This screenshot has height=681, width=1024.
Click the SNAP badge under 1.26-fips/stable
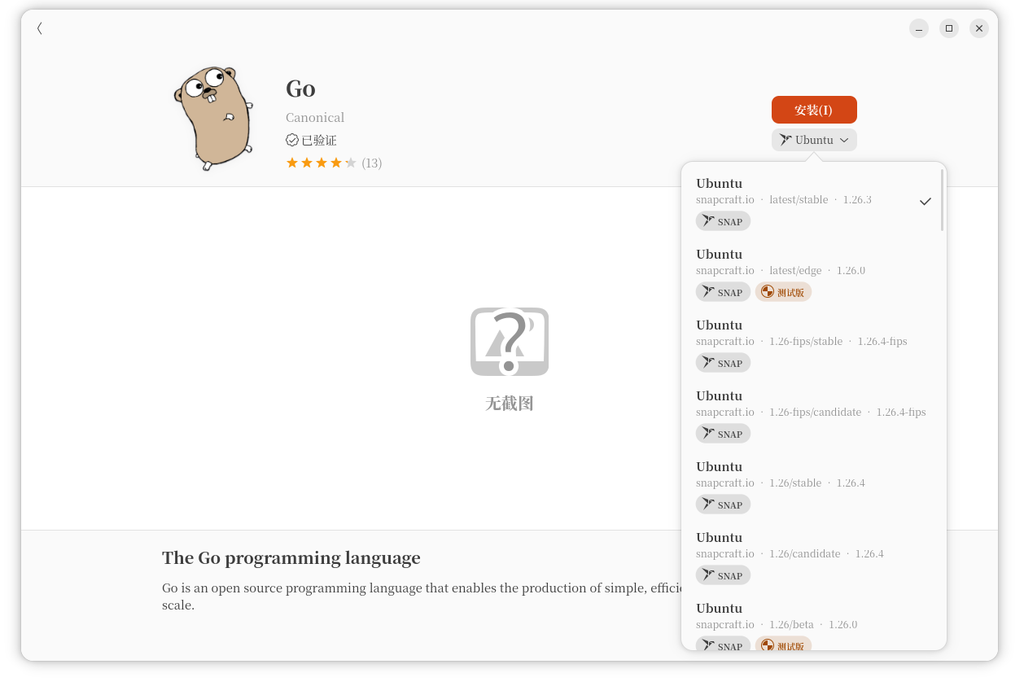point(723,363)
